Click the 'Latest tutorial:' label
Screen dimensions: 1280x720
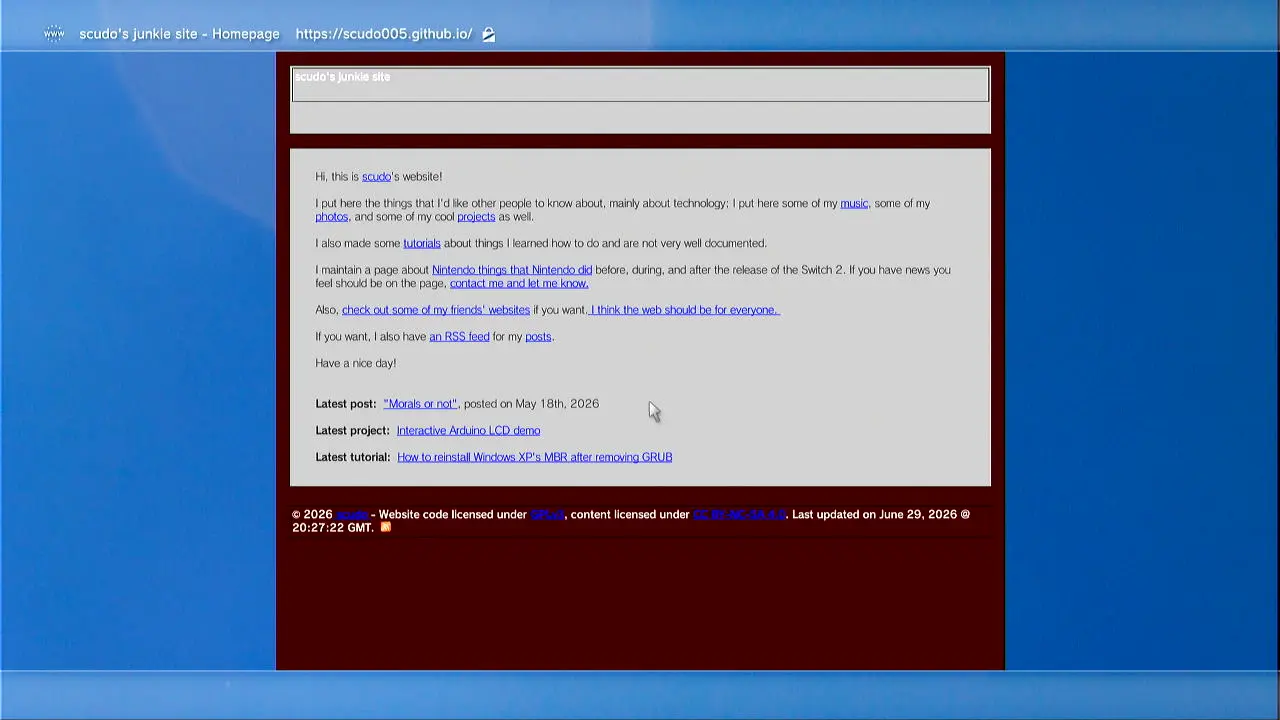click(353, 457)
